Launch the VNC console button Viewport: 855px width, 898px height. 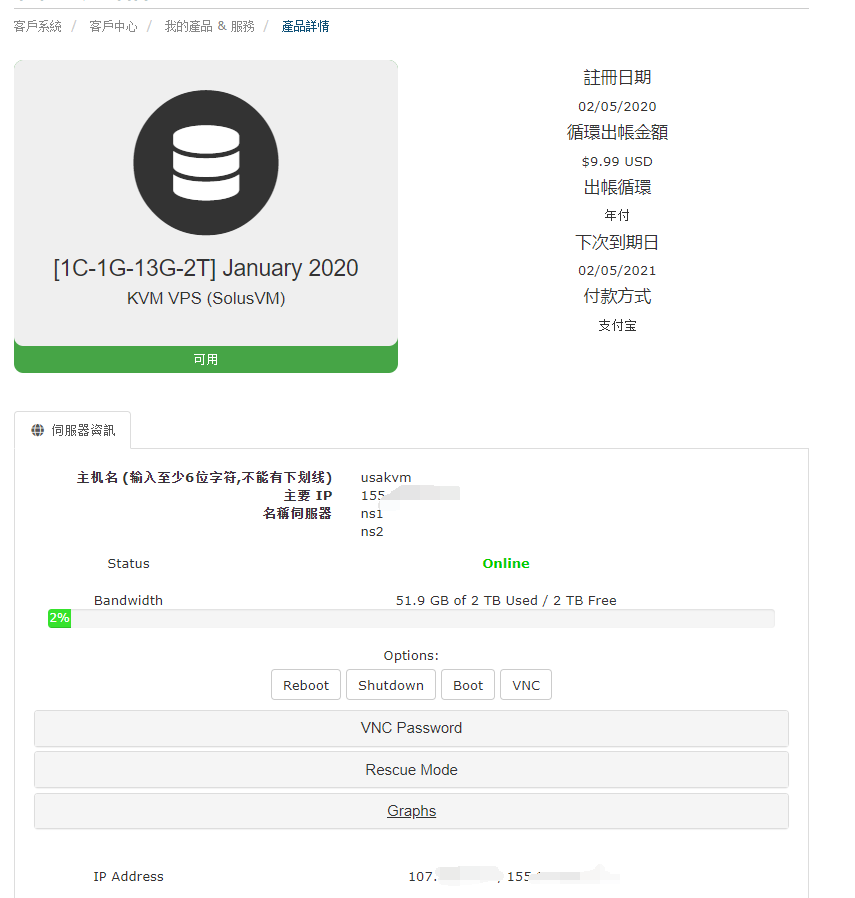526,685
